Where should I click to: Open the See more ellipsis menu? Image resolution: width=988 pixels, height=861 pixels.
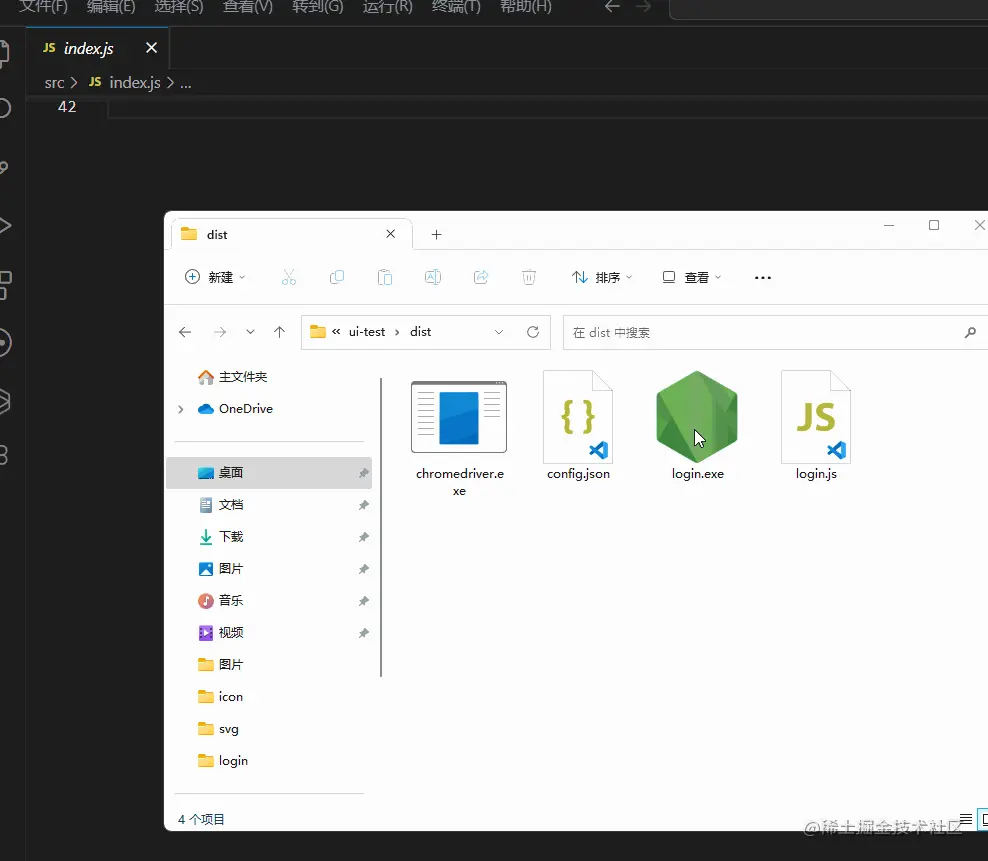[x=762, y=277]
